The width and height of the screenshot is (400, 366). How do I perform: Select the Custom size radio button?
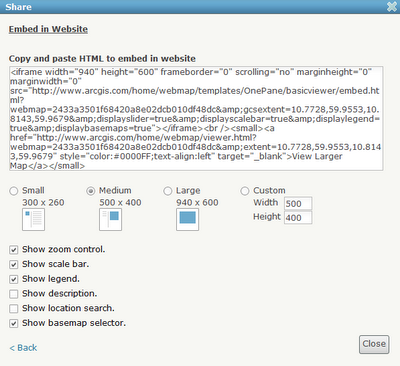coord(245,191)
